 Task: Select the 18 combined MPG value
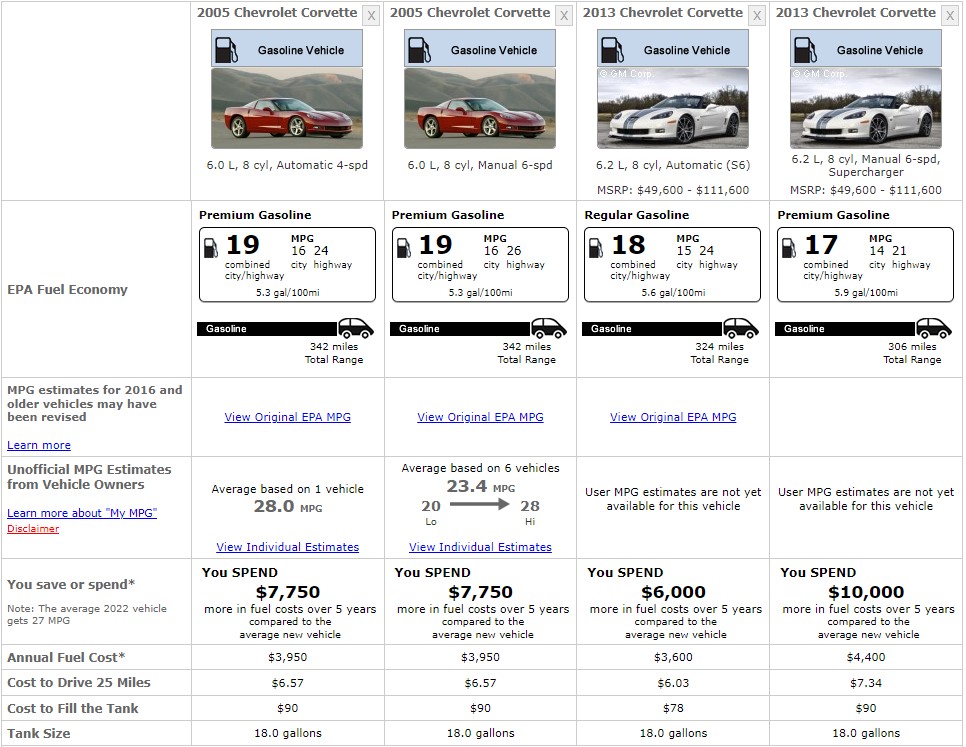point(628,244)
